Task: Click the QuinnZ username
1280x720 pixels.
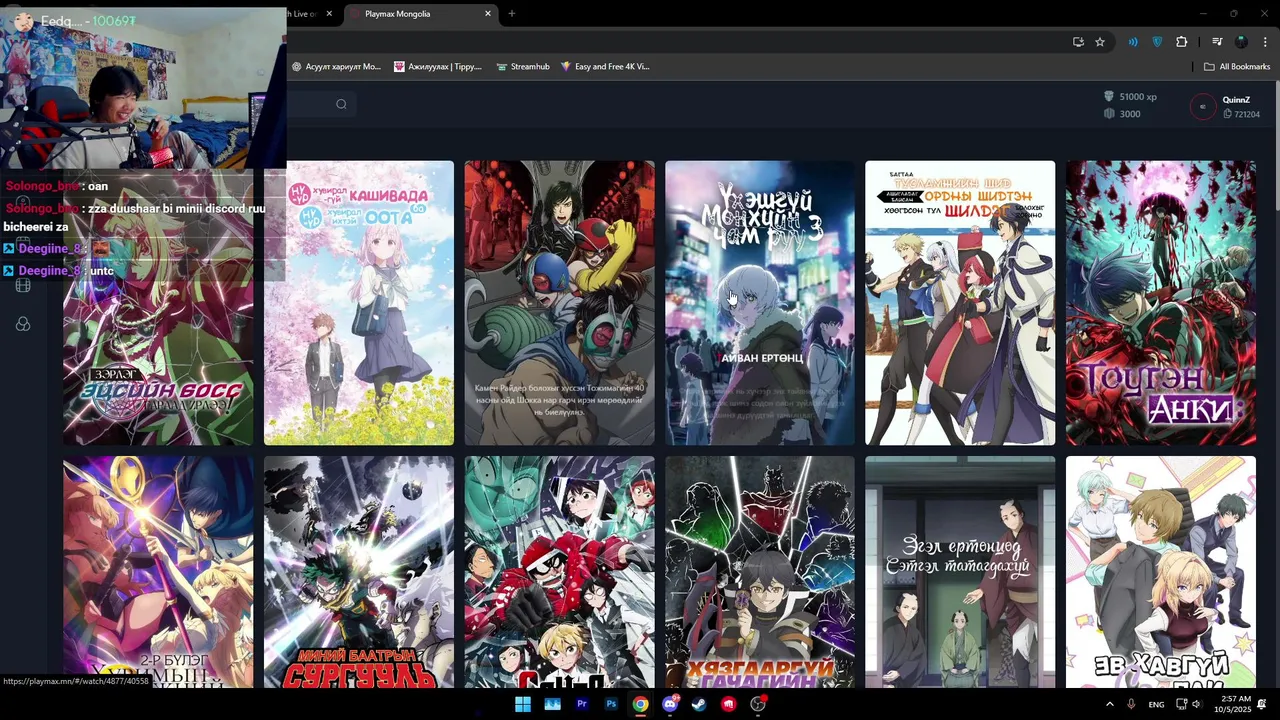Action: 1236,100
